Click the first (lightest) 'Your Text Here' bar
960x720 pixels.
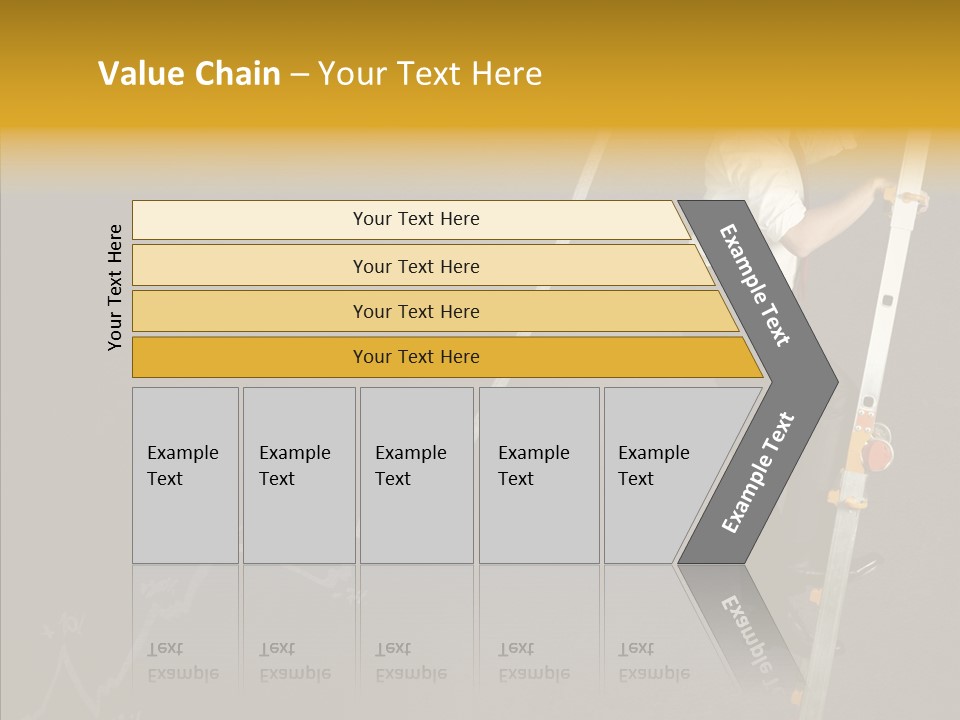(411, 220)
